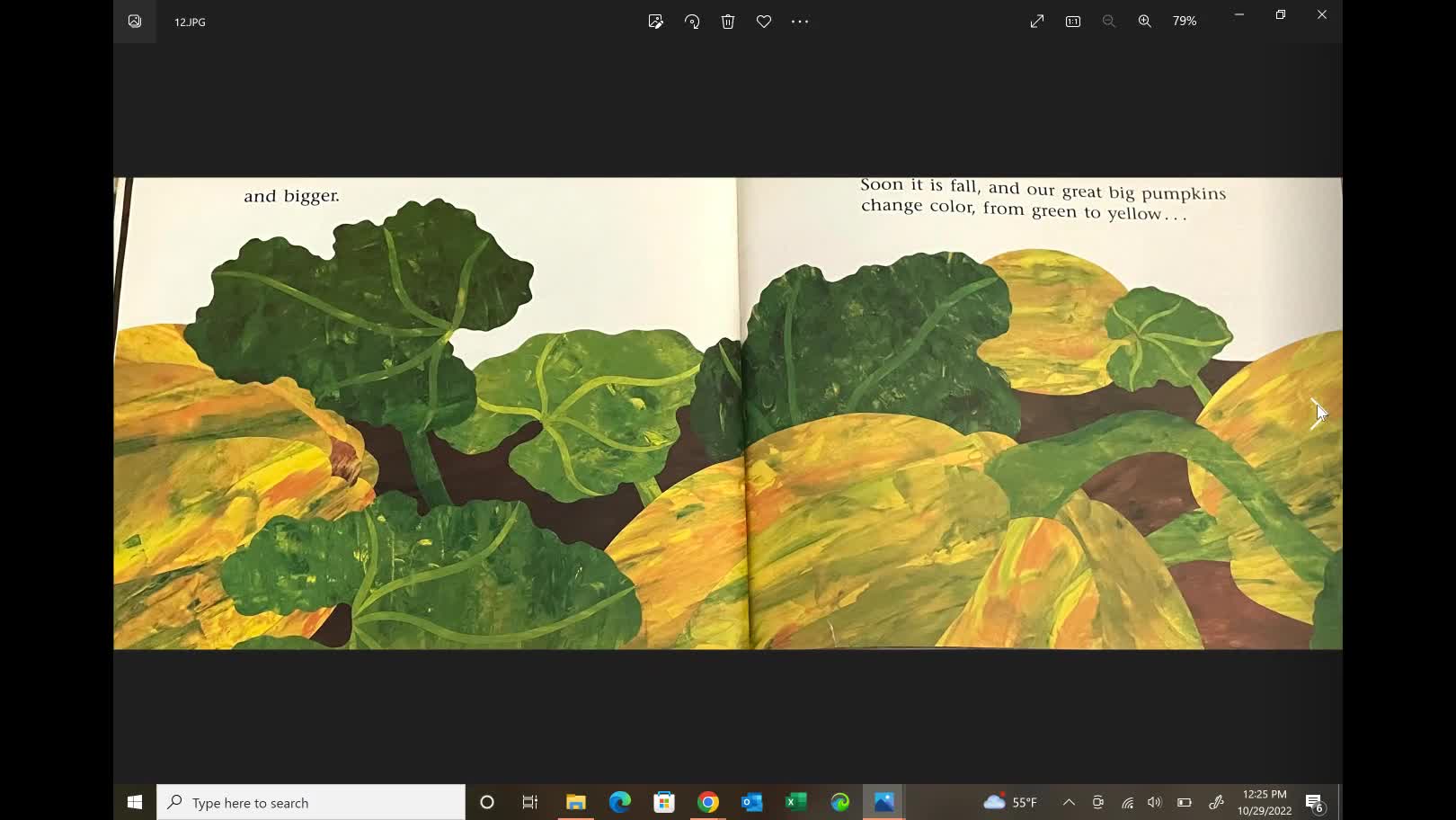Open the pen workspace tray icon

(x=1216, y=802)
